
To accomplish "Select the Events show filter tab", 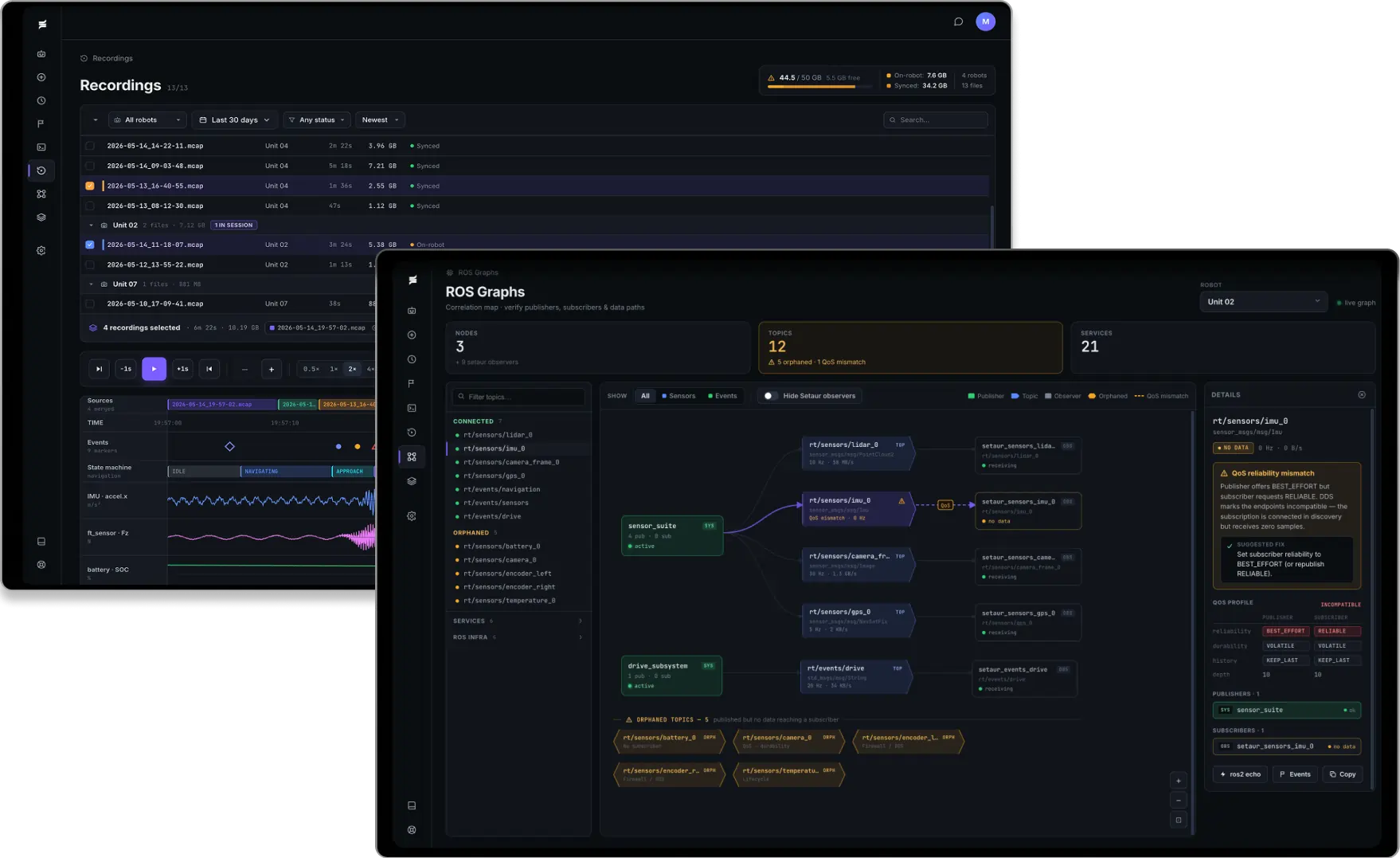I will (x=722, y=396).
